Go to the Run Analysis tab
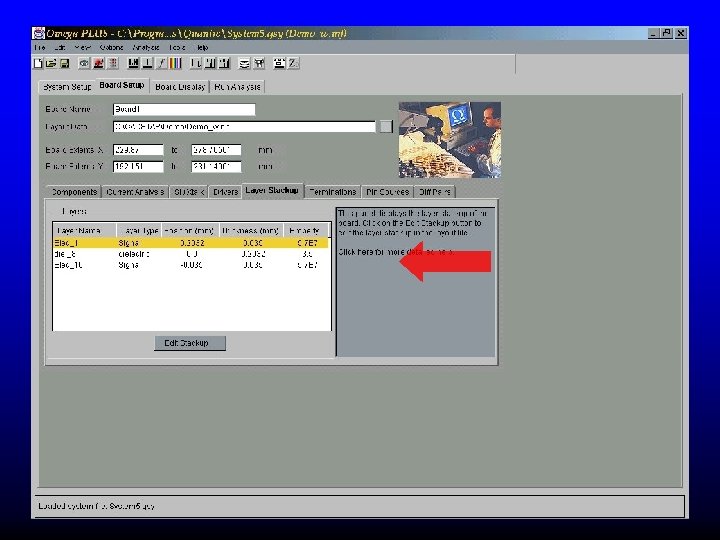Viewport: 720px width, 540px height. pos(237,87)
